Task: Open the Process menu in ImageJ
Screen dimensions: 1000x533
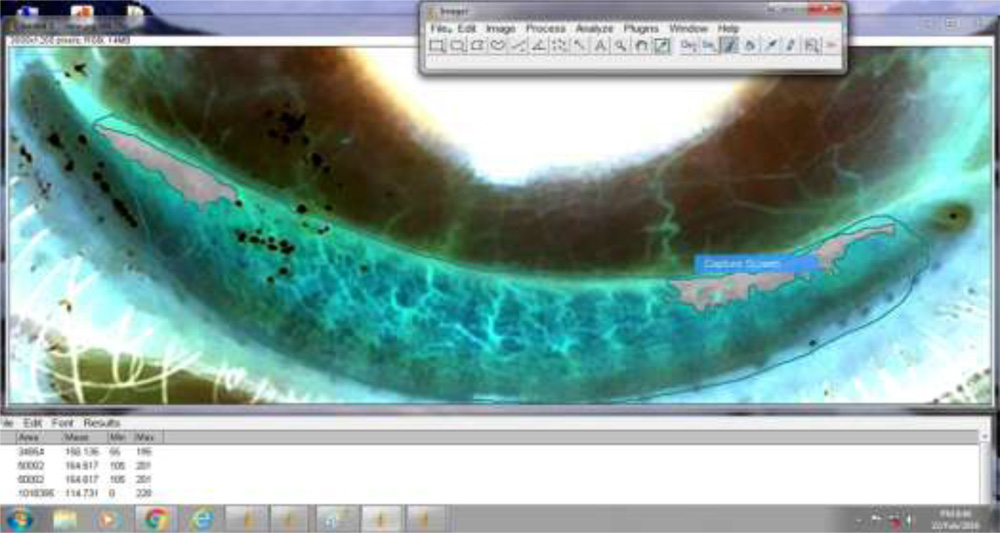Action: pos(545,29)
